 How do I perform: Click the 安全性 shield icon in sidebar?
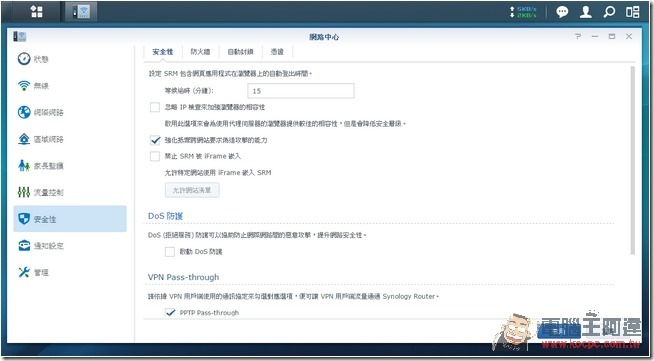click(x=24, y=219)
